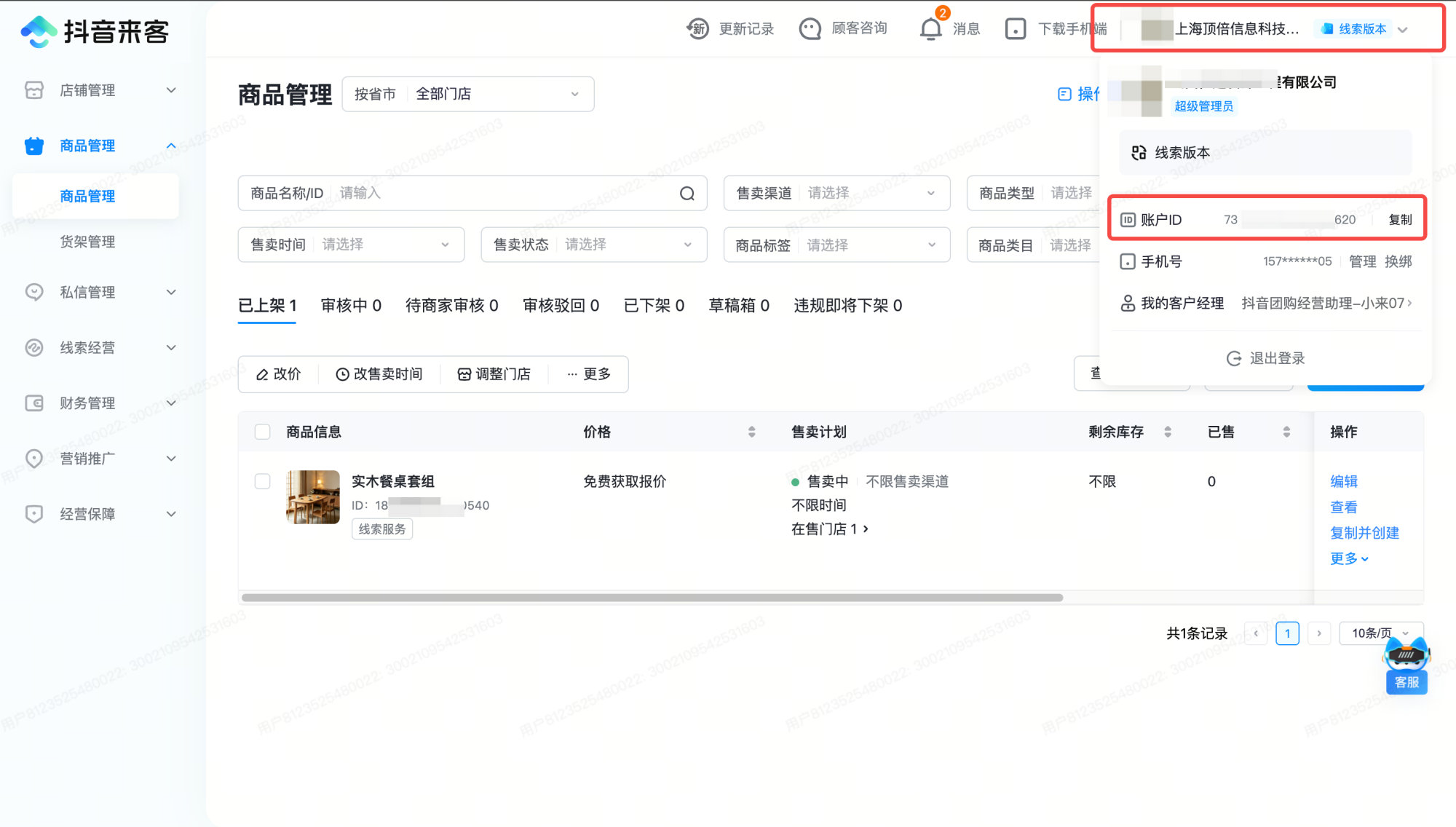Open the 10条/页 page size dropdown

pyautogui.click(x=1381, y=633)
